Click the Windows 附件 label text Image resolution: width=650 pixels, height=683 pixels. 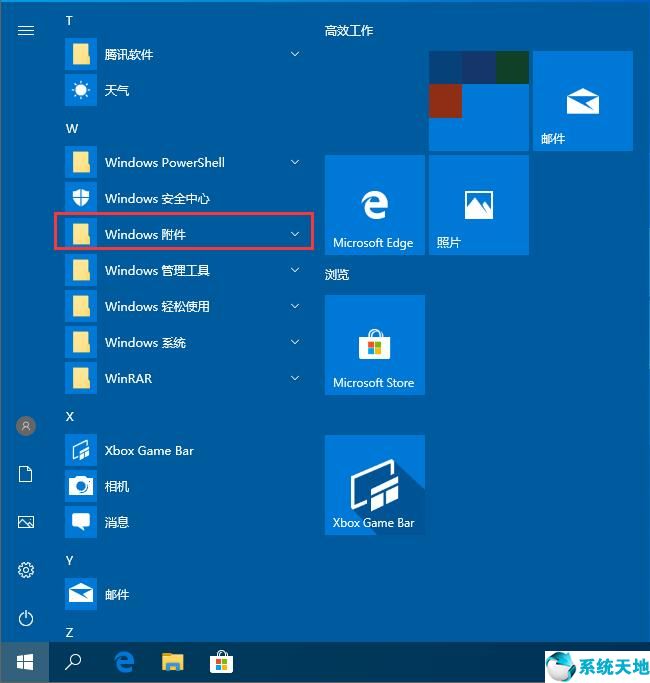(x=146, y=234)
